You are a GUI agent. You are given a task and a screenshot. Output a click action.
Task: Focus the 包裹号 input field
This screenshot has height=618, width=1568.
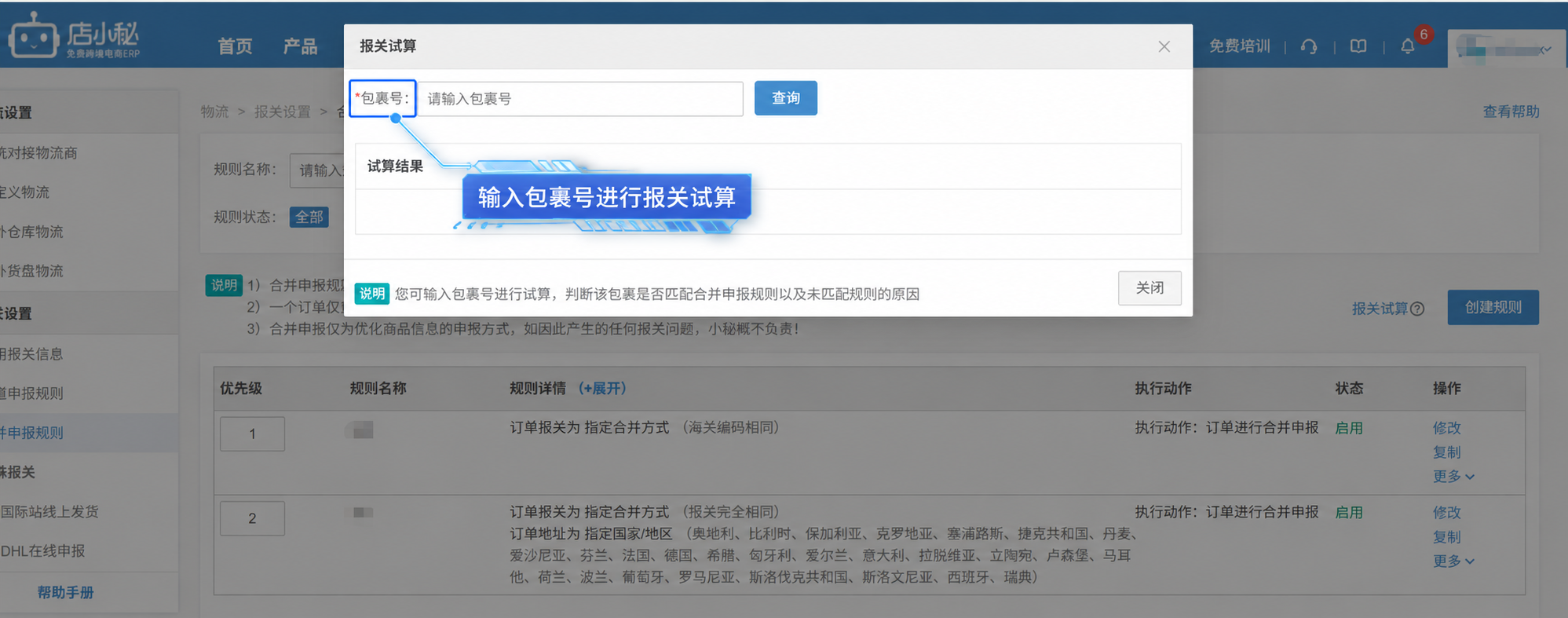coord(579,99)
